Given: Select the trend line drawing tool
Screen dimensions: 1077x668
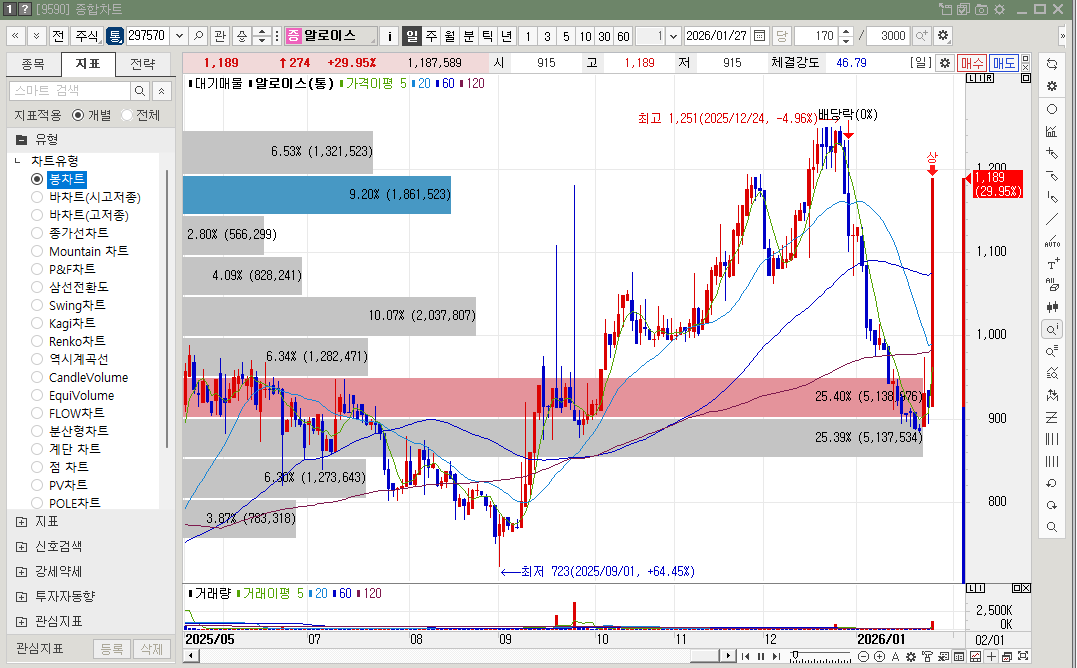Looking at the screenshot, I should (1052, 219).
